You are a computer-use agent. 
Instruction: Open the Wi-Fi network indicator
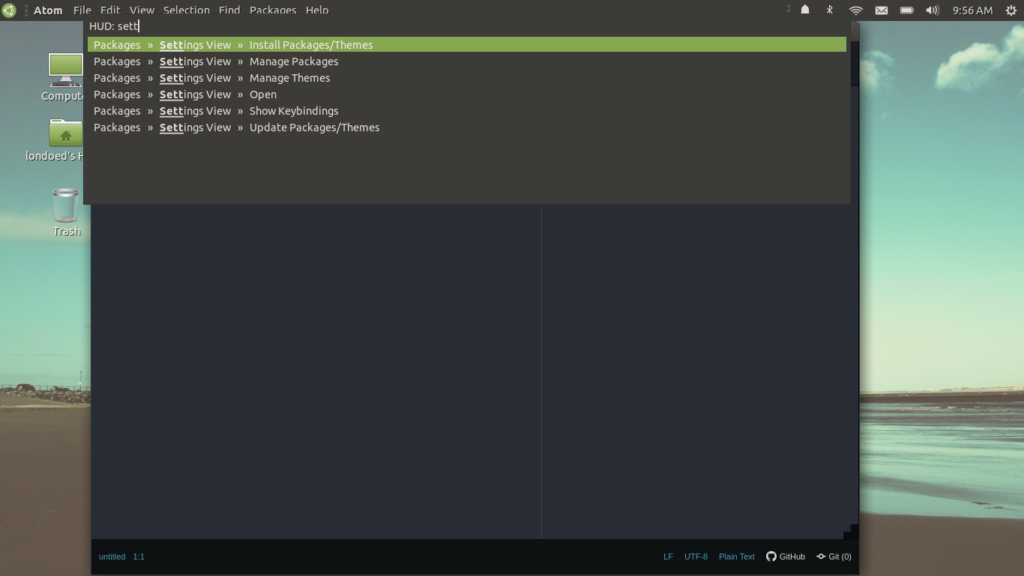(856, 10)
